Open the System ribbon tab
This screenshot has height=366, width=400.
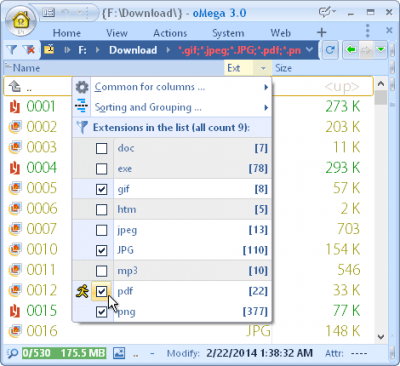point(228,33)
